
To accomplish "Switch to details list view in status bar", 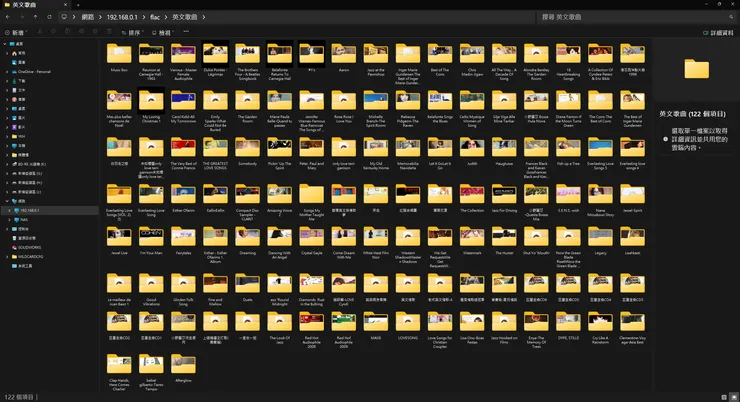I will click(724, 397).
